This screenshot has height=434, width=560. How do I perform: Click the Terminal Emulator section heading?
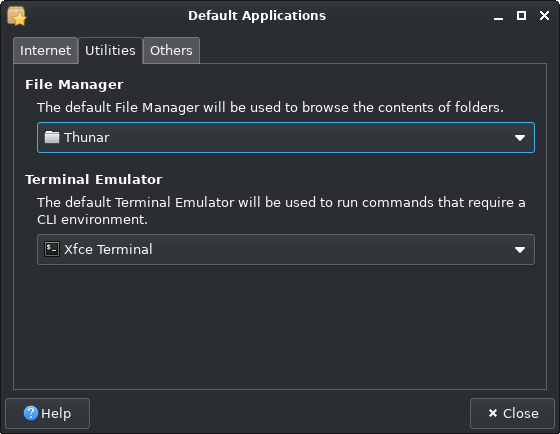point(94,179)
